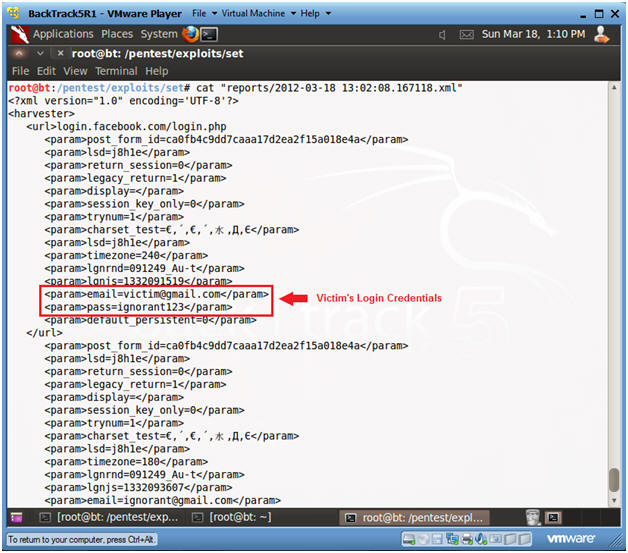
Task: Click VMware printer status icon
Action: (467, 539)
